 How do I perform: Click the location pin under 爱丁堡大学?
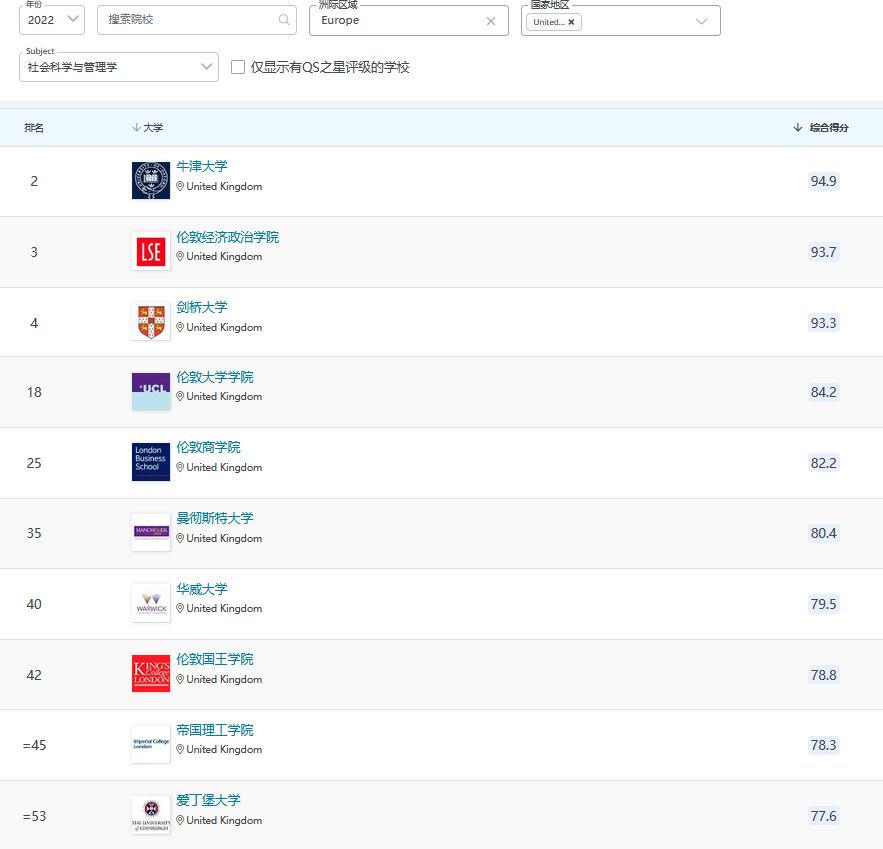pyautogui.click(x=180, y=820)
